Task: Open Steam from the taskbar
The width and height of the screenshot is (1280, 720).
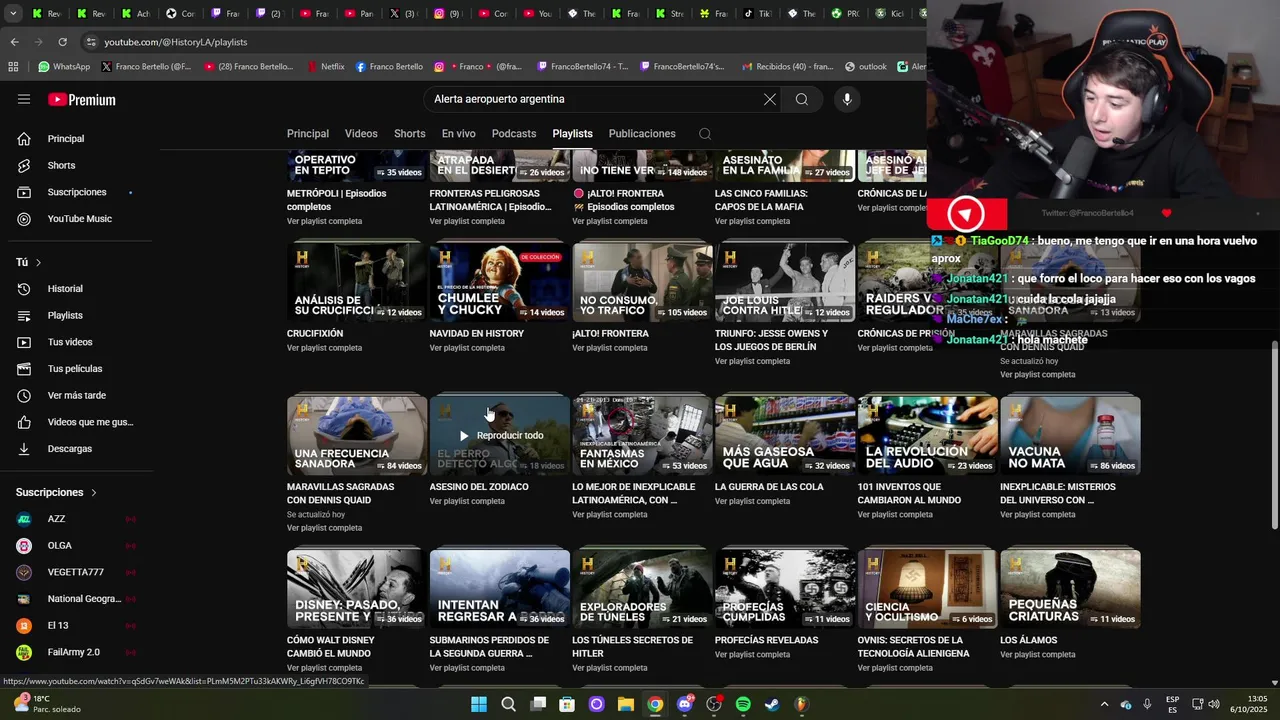Action: pos(772,704)
